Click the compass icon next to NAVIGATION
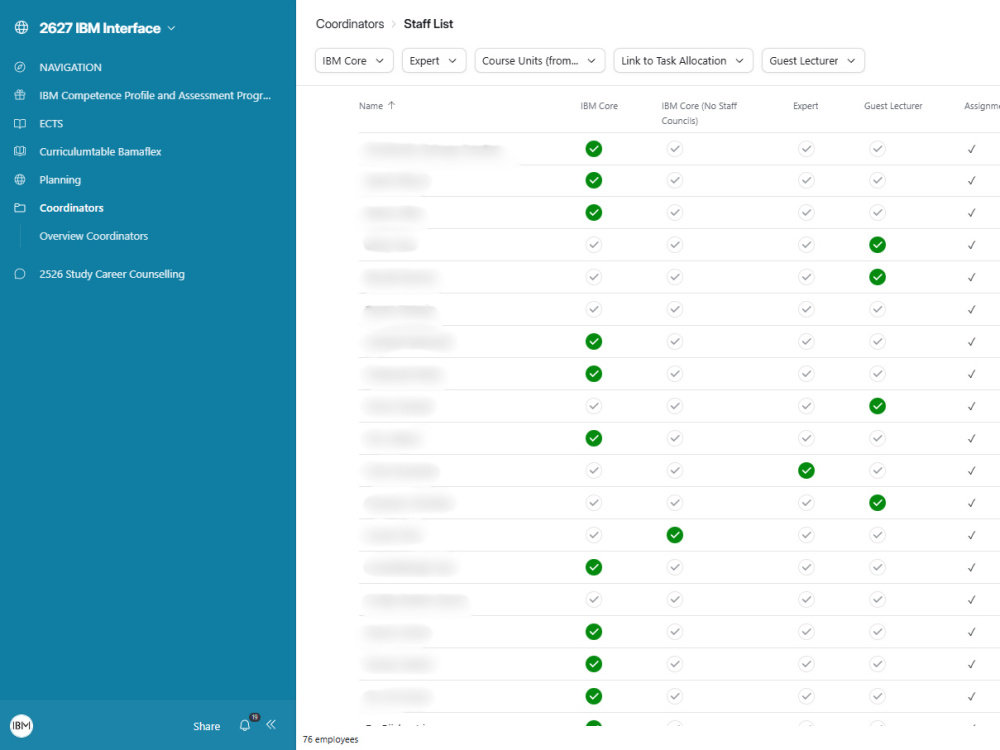 coord(20,67)
